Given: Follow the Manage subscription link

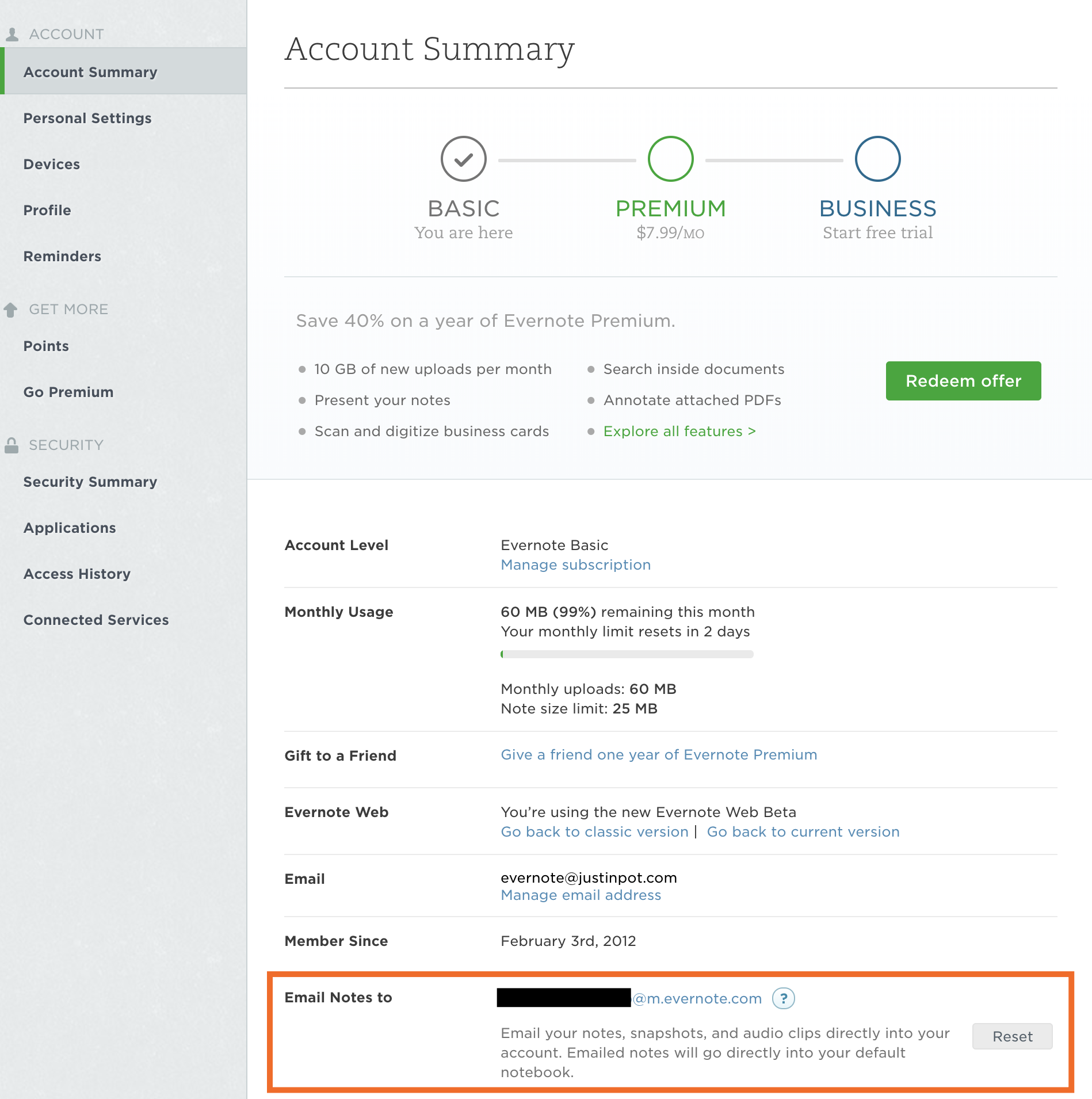Looking at the screenshot, I should click(575, 564).
